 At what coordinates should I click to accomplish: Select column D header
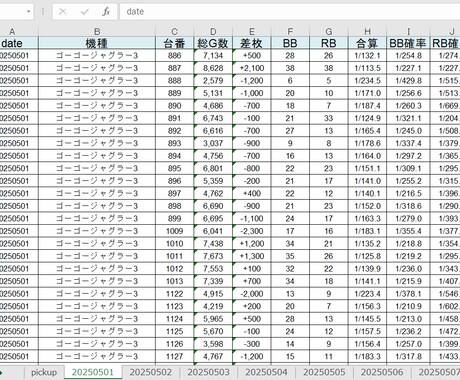pyautogui.click(x=213, y=32)
